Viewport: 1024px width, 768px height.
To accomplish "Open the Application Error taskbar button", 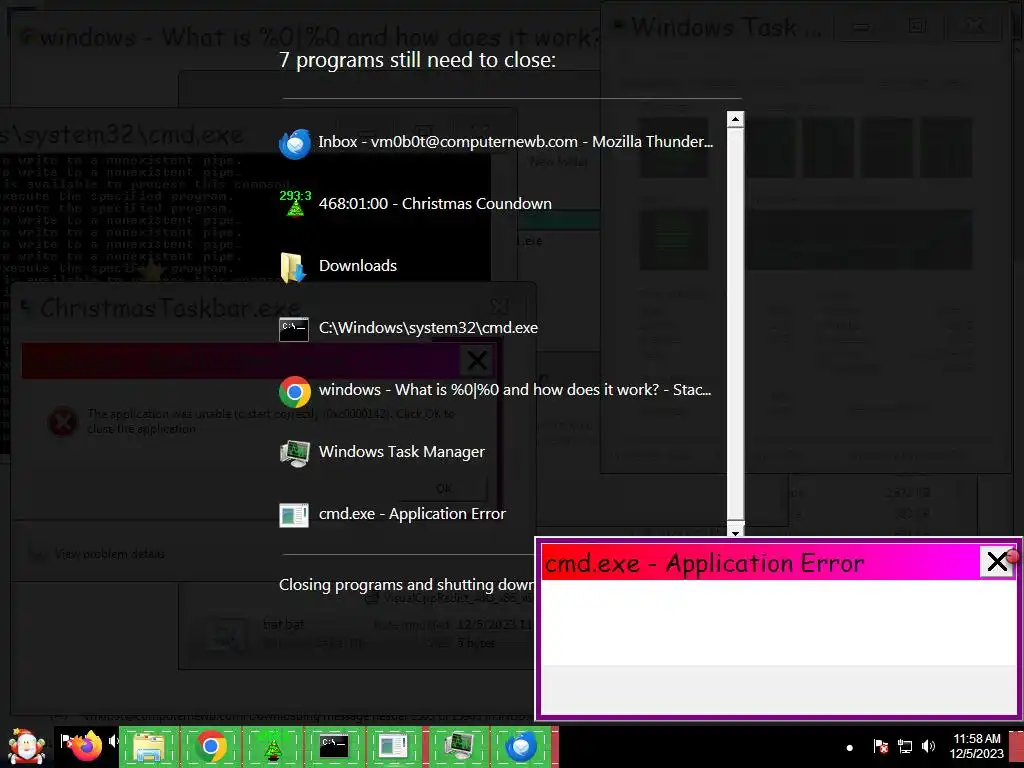I will (x=394, y=746).
